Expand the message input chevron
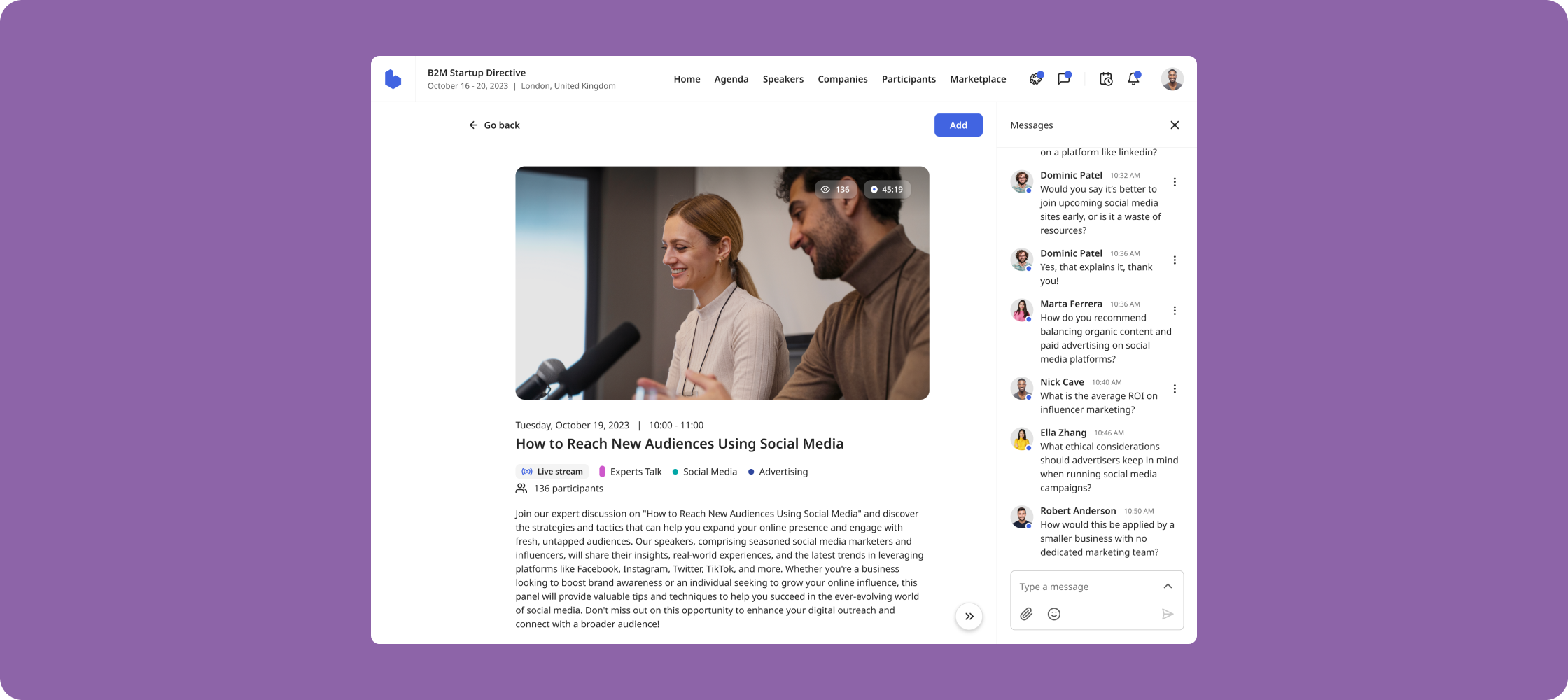Screen dimensions: 1568x700 [x=1168, y=587]
